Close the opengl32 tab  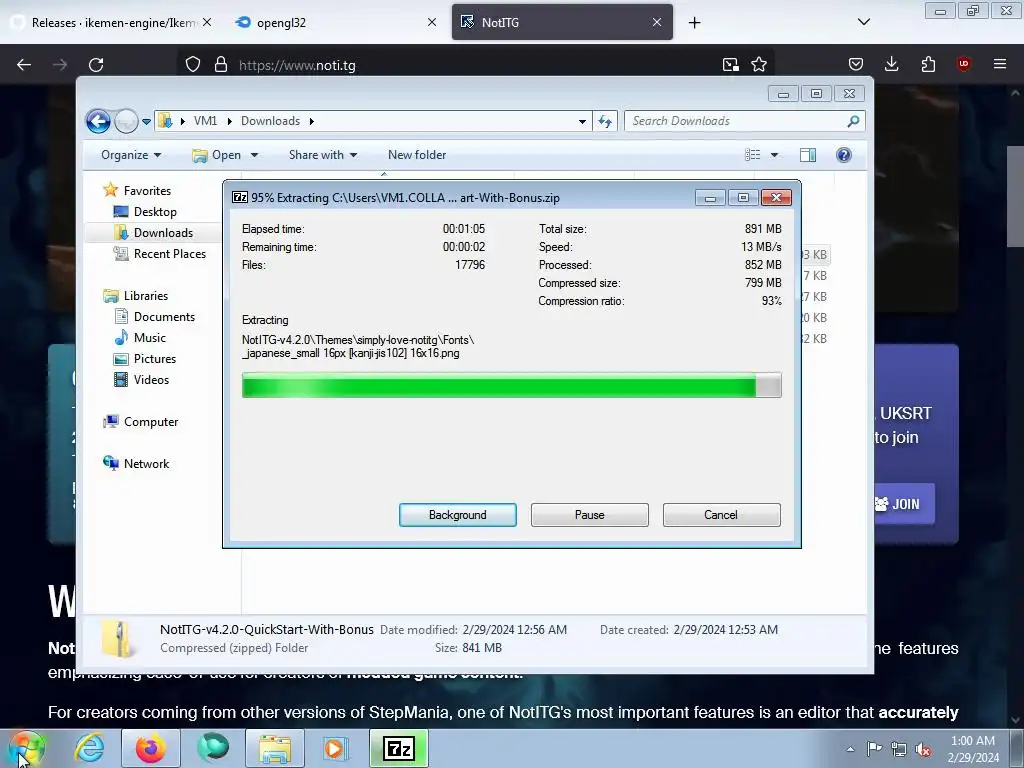432,22
